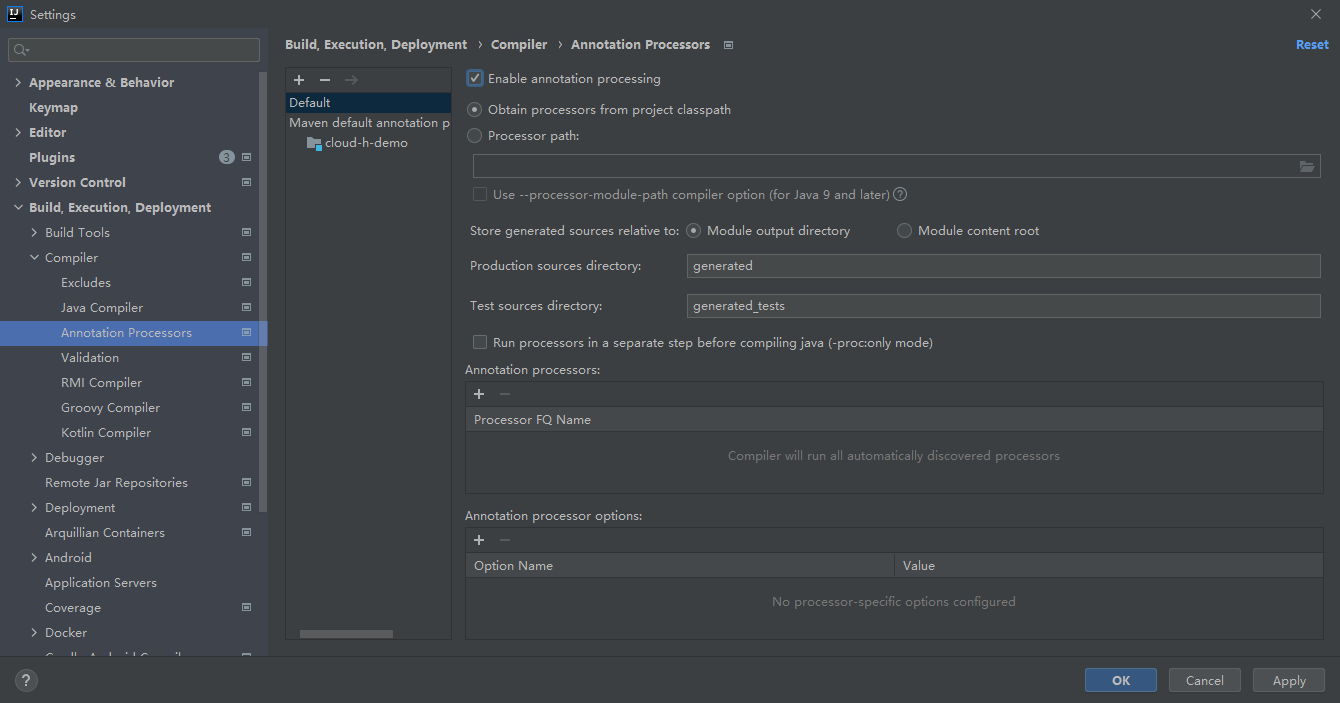Expand the Appearance & Behavior section
The height and width of the screenshot is (703, 1340).
18,83
